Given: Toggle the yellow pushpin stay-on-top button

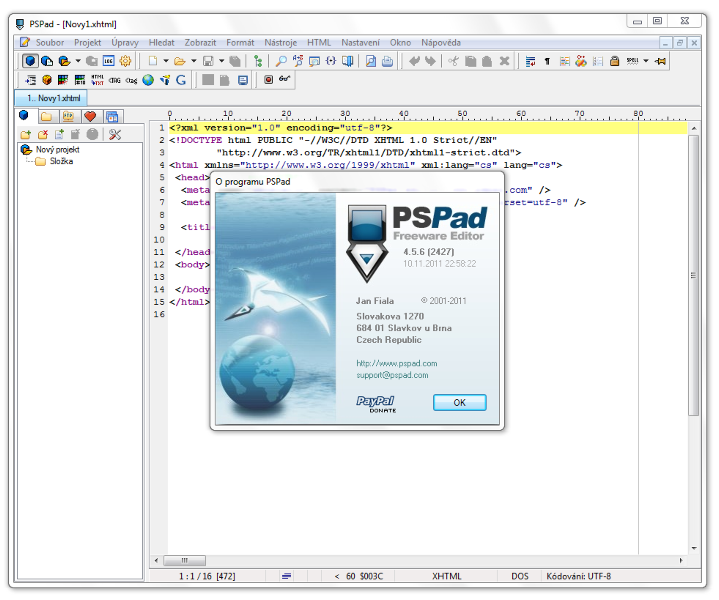Looking at the screenshot, I should coord(660,61).
